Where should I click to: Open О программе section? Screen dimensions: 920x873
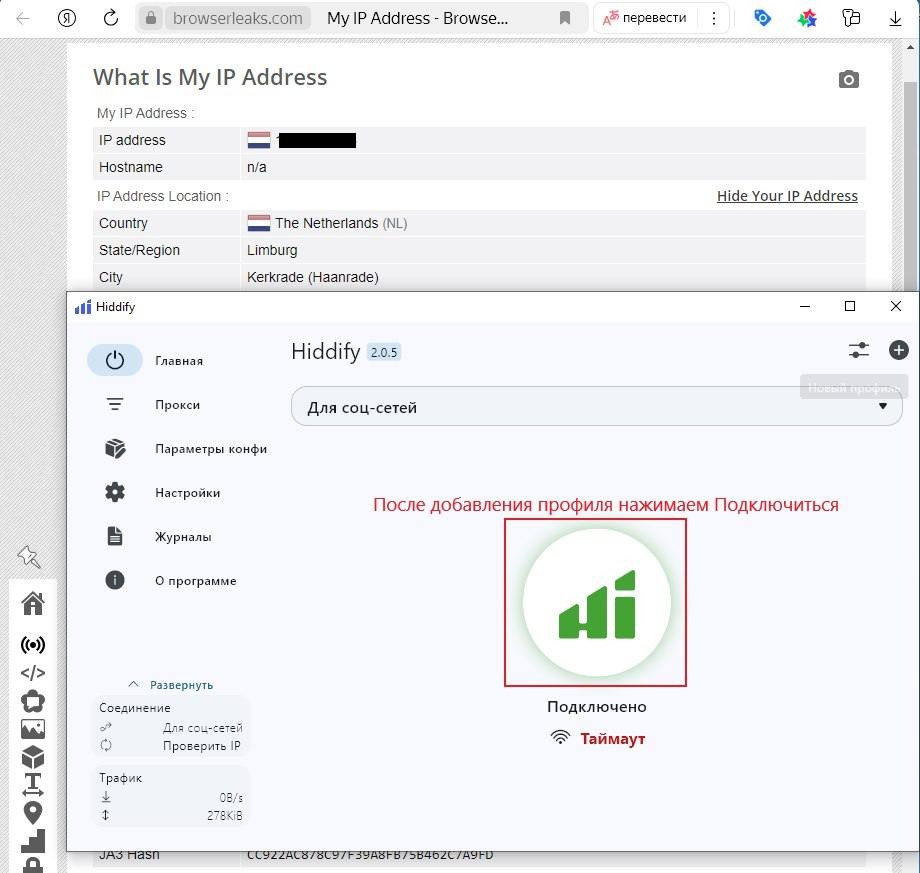(x=195, y=581)
